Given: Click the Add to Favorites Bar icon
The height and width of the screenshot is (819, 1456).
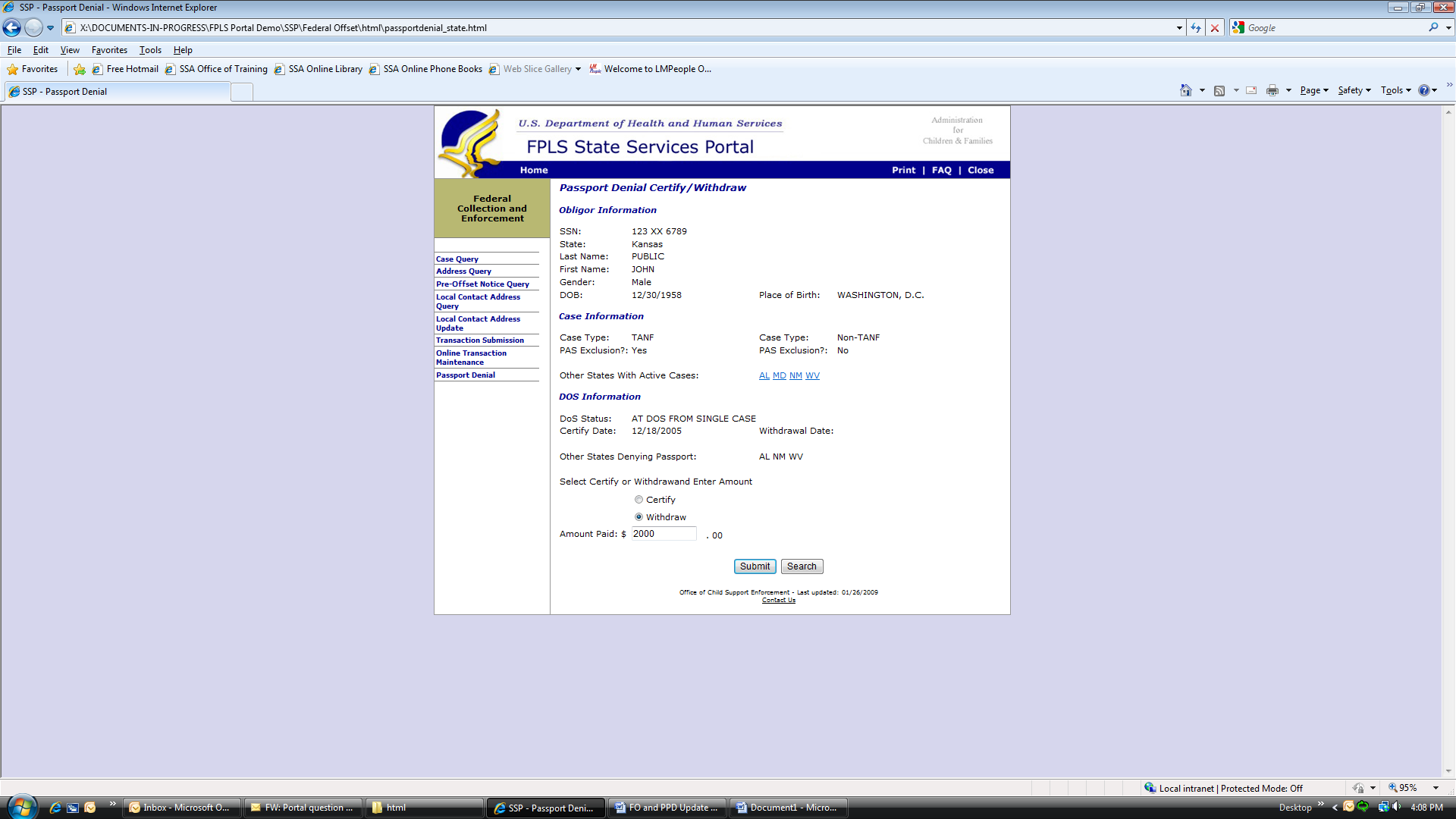Looking at the screenshot, I should (80, 69).
